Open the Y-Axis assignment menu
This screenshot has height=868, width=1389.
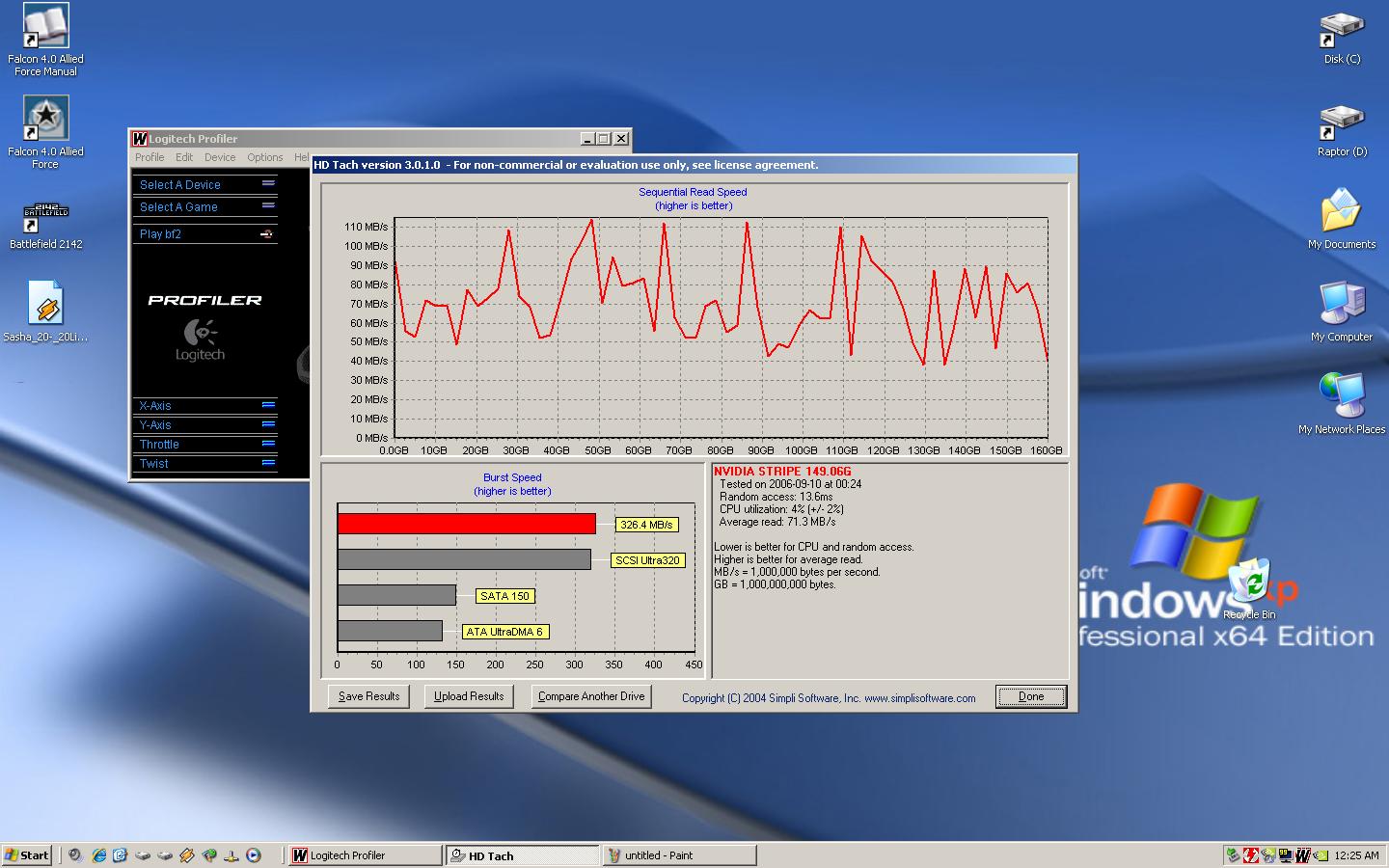(x=268, y=424)
